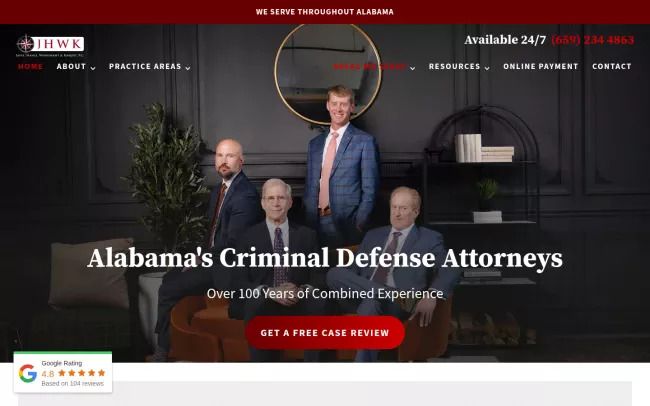Open the Google Rating reviews widget
This screenshot has width=650, height=406.
(63, 372)
